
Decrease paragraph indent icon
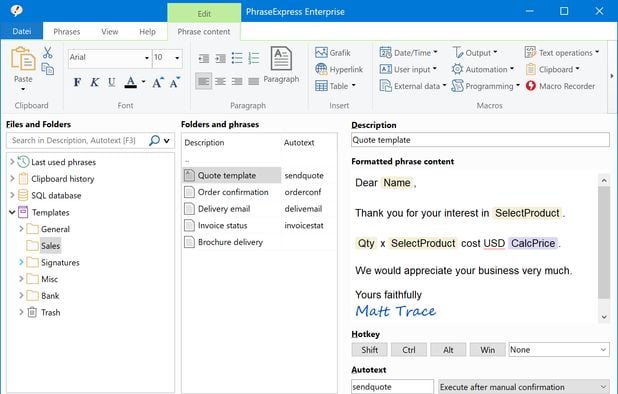click(x=204, y=59)
